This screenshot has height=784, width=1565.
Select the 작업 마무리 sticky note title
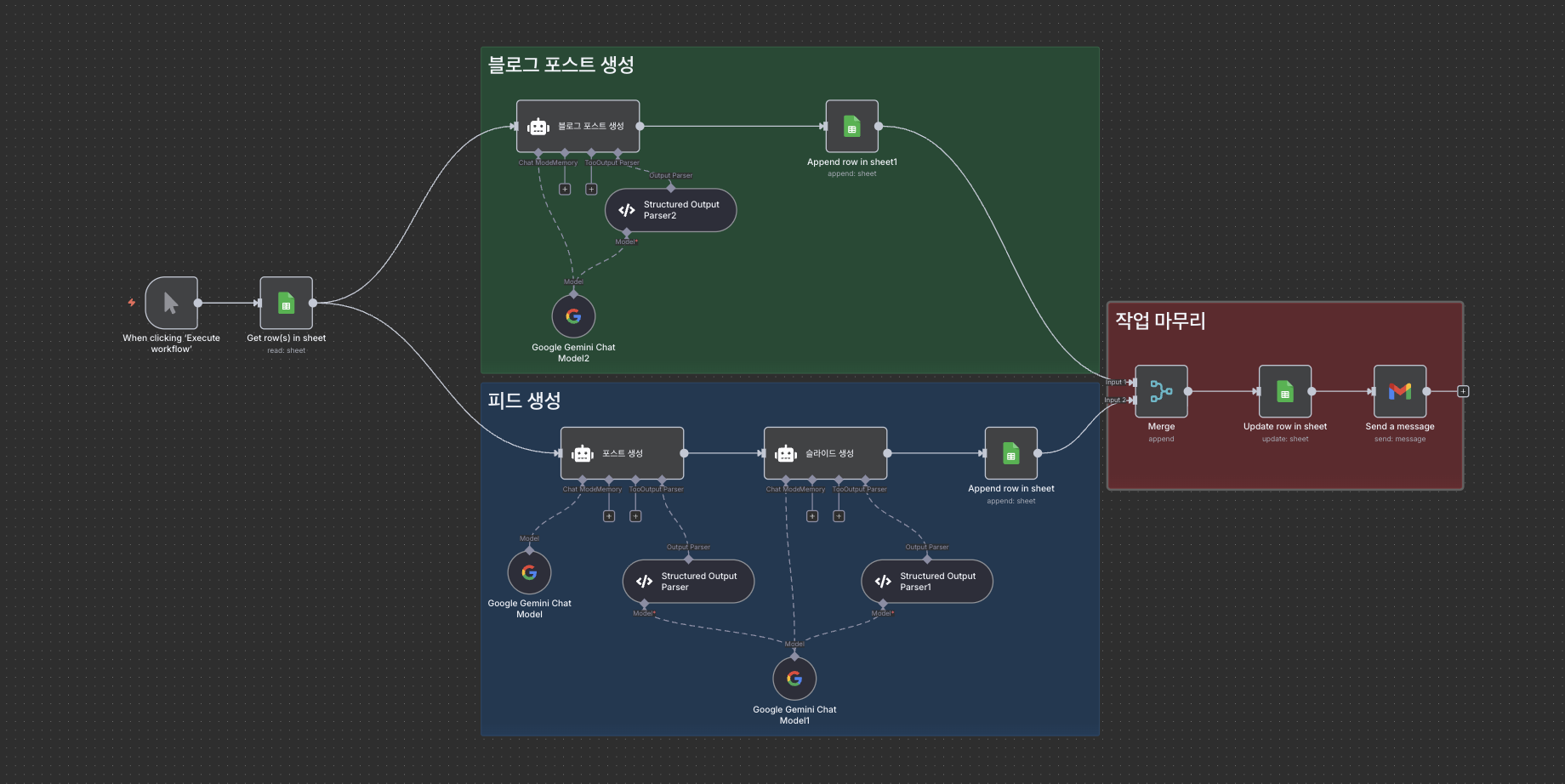(1160, 321)
